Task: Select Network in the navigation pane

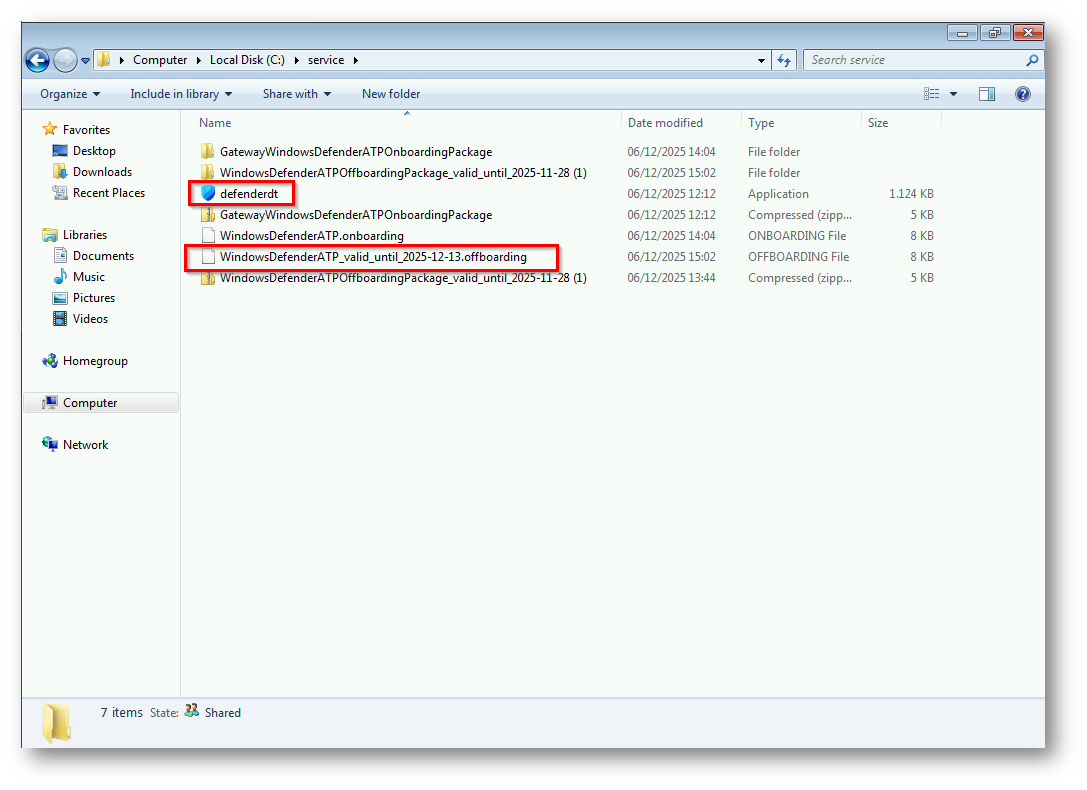Action: pos(85,445)
